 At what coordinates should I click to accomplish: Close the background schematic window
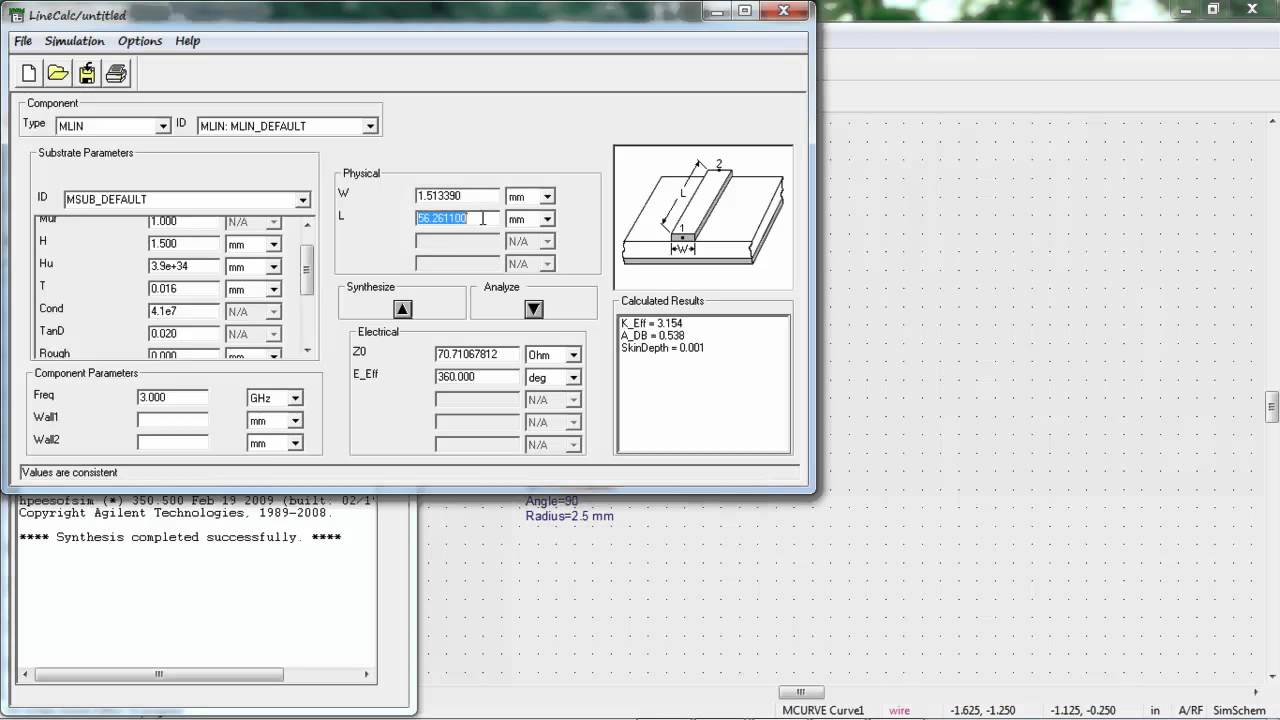(1254, 9)
